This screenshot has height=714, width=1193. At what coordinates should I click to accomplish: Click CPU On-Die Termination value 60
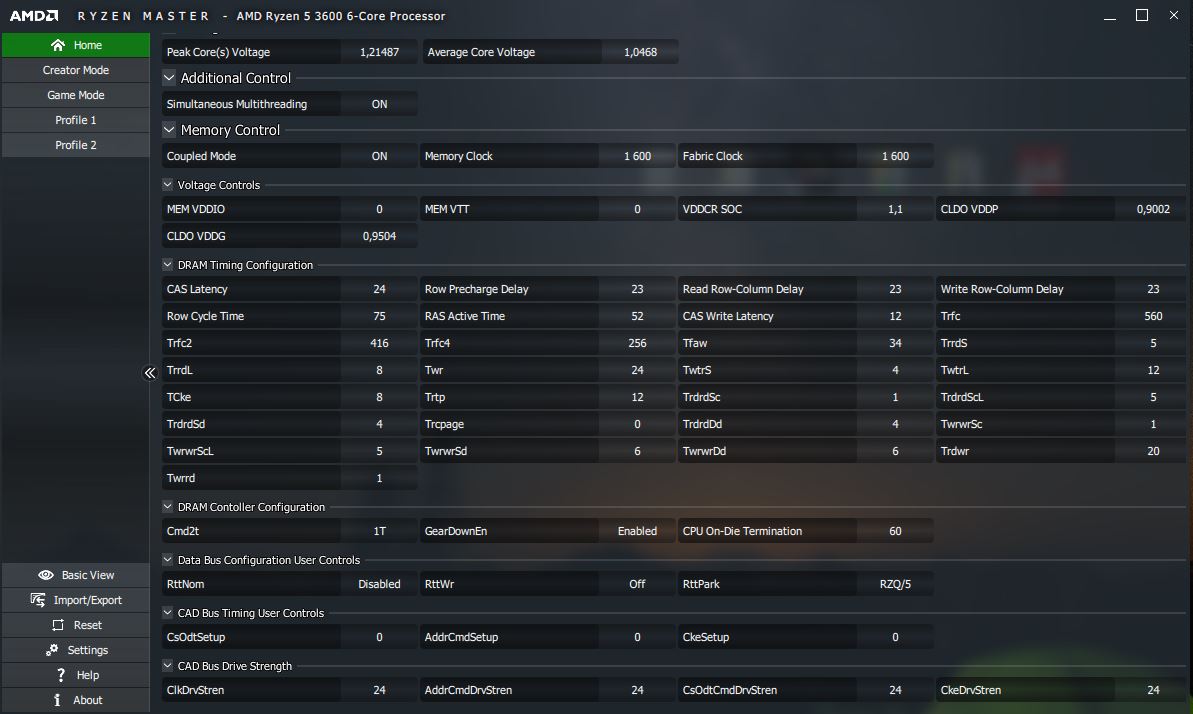click(x=895, y=531)
